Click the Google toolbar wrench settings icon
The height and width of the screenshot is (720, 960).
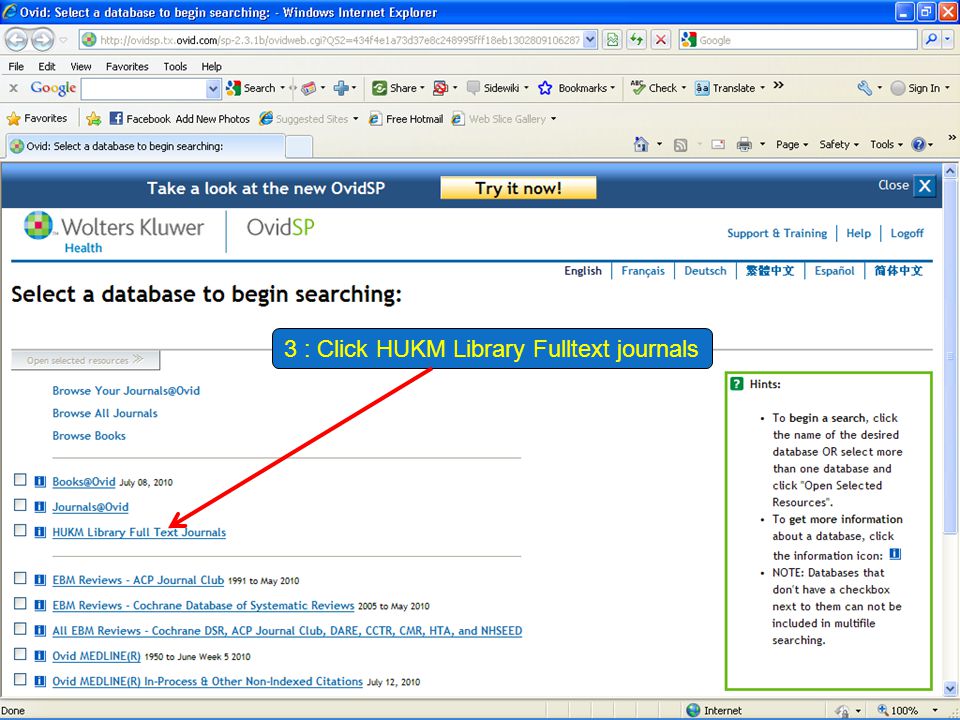coord(864,88)
